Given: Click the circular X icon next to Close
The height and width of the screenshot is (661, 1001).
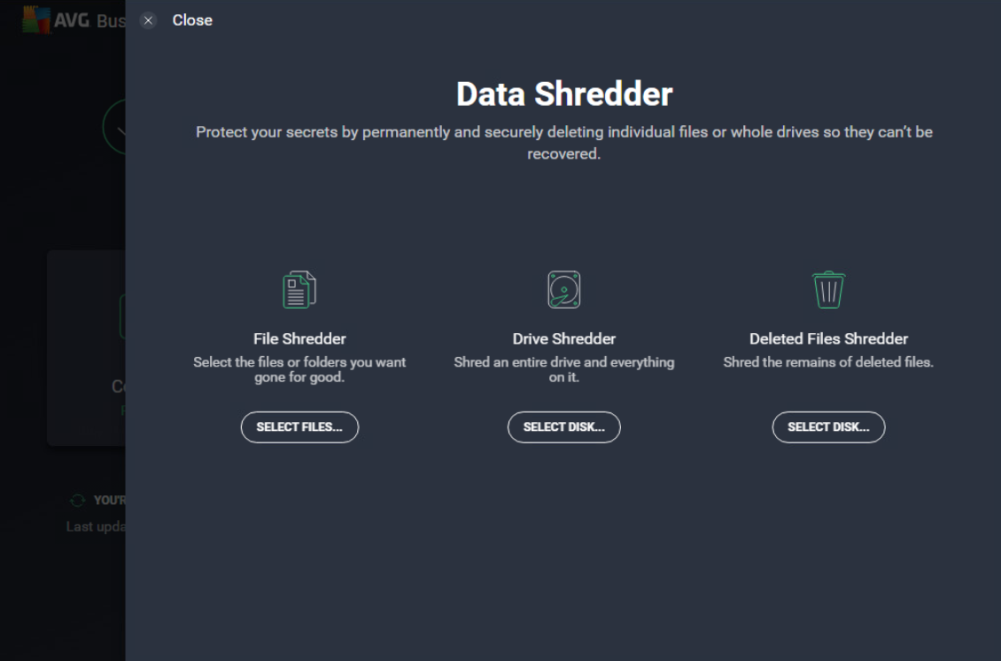Looking at the screenshot, I should point(148,20).
